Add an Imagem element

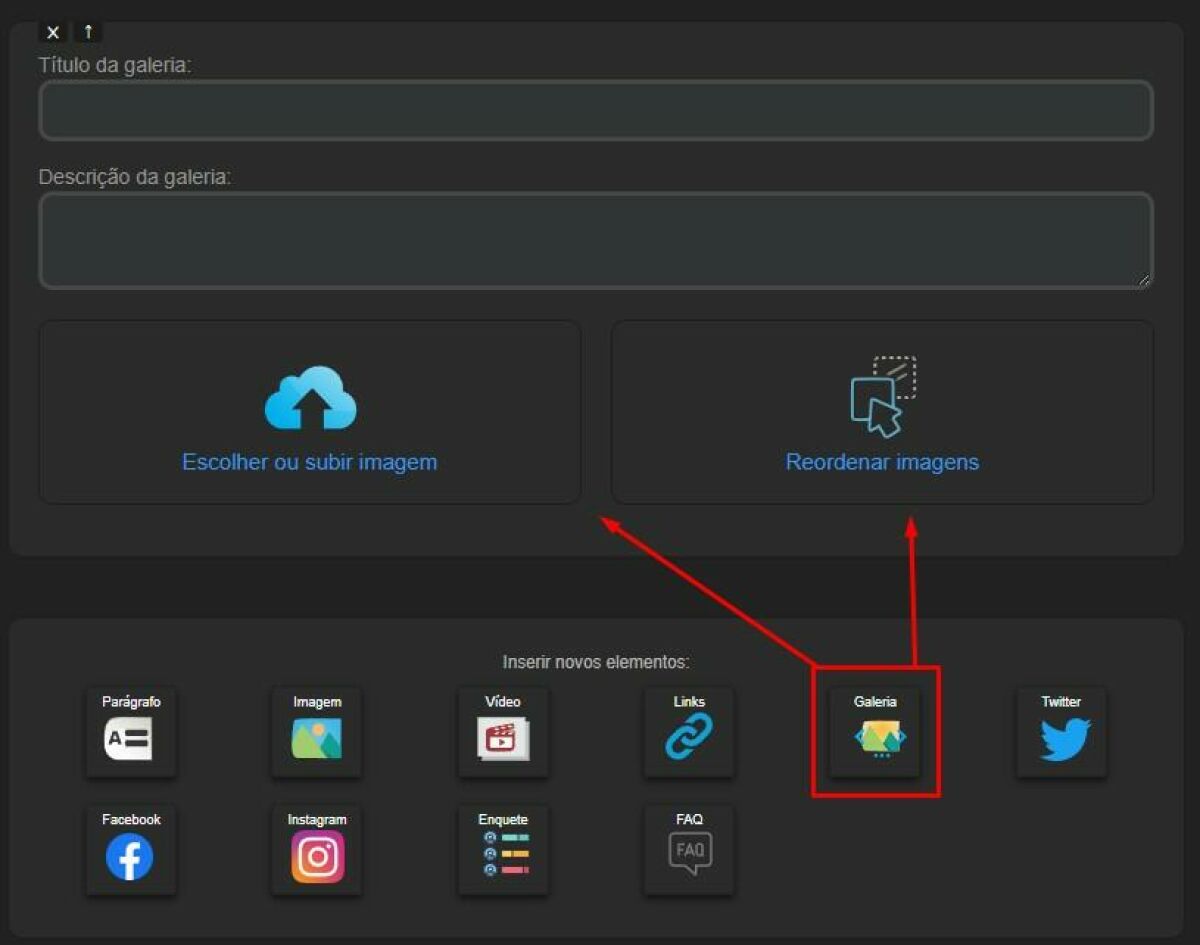[x=316, y=732]
